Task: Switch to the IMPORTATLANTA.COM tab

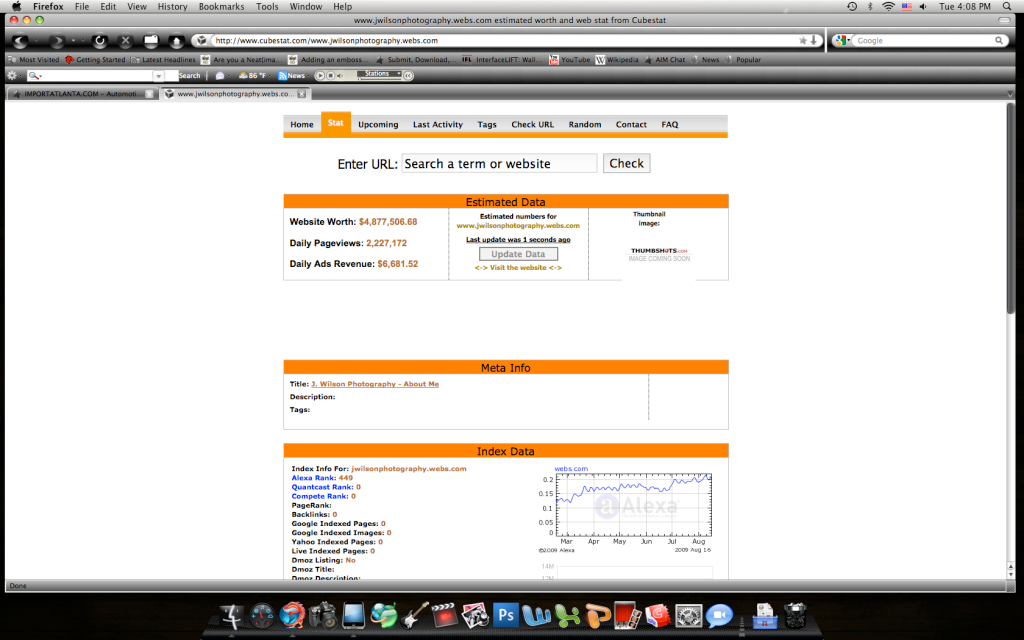Action: click(x=80, y=93)
